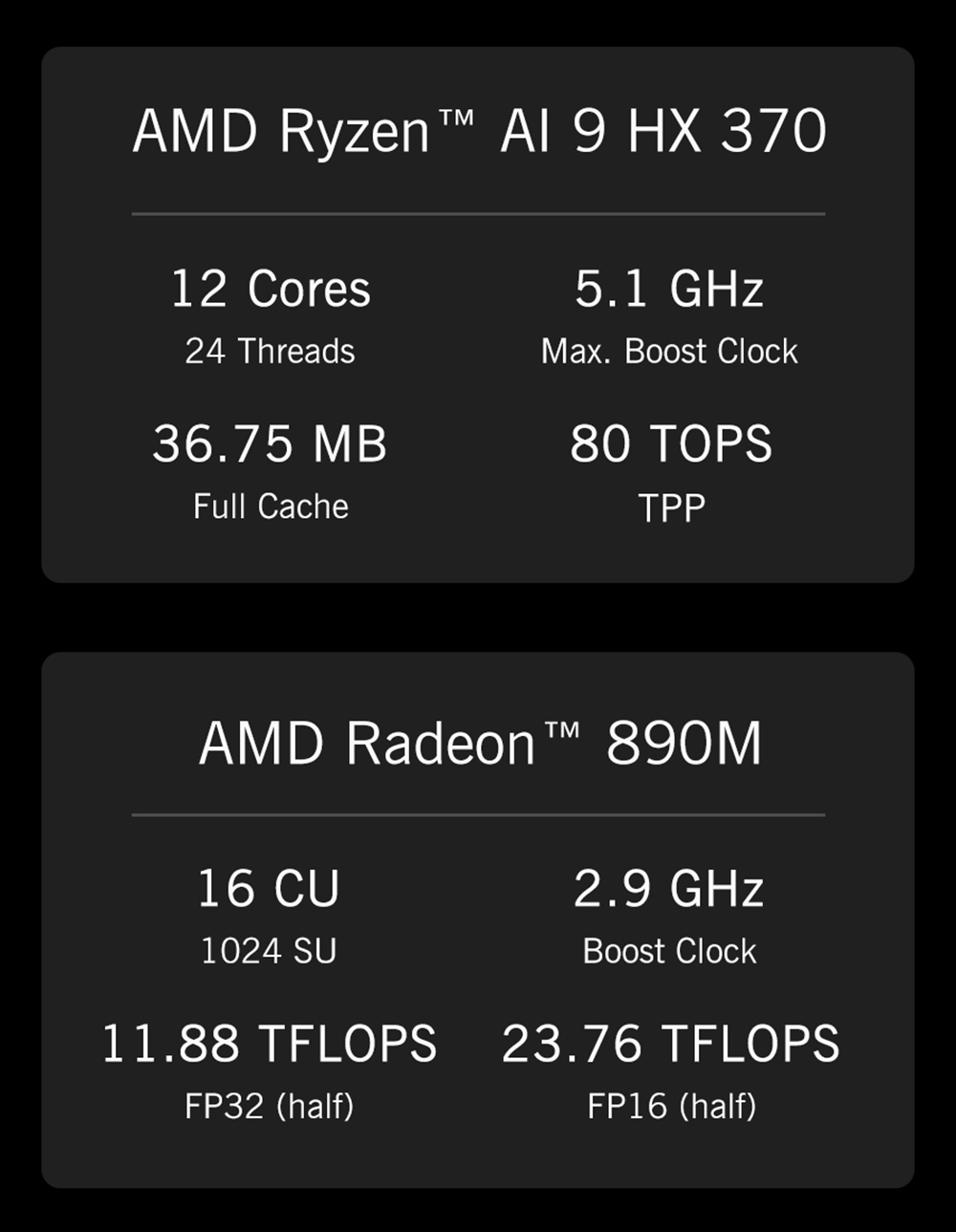Click the 24 Threads label
Screen dimensions: 956x1232
tap(271, 352)
